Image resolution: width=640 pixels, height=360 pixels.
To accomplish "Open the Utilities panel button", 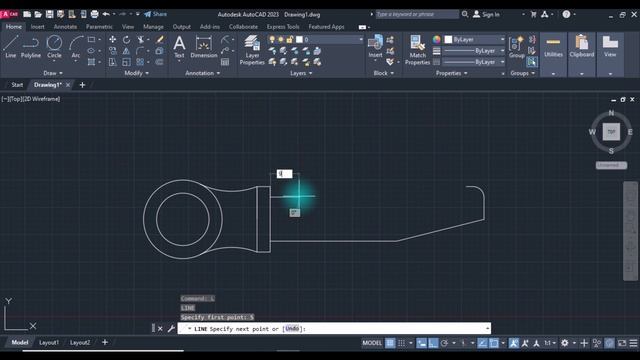I will point(553,54).
